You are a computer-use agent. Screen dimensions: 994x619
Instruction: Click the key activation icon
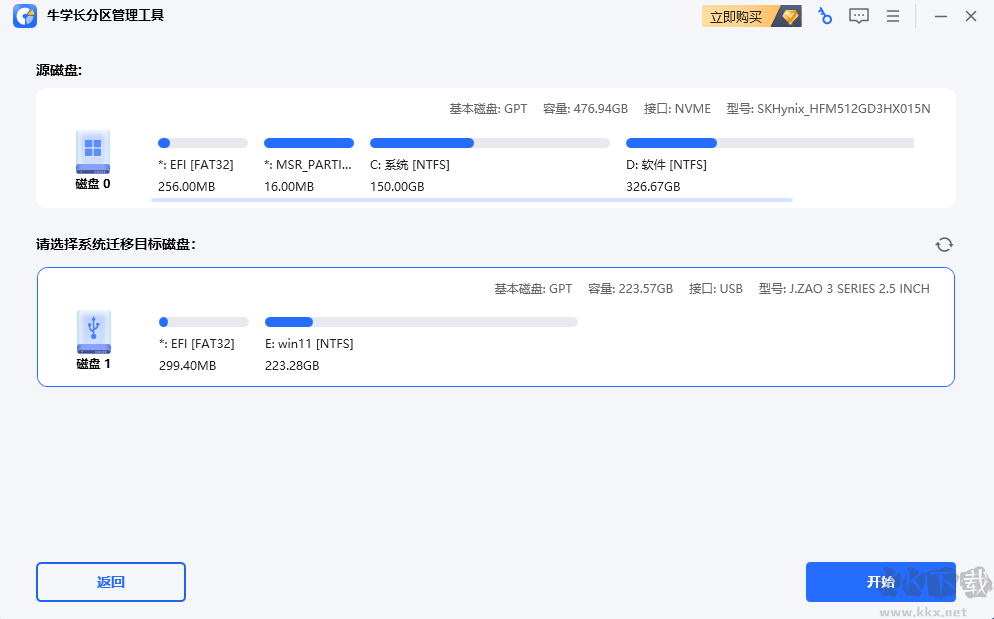824,16
